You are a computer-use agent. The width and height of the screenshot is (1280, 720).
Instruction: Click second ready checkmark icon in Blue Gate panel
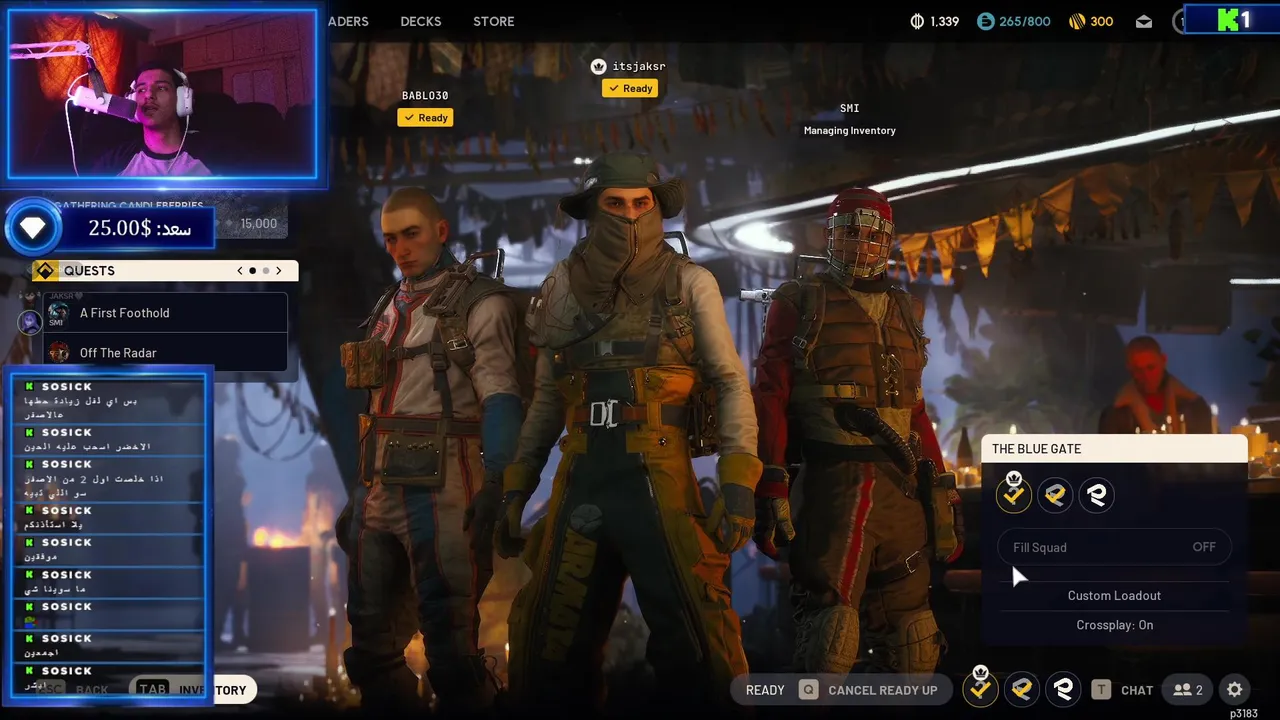1055,494
